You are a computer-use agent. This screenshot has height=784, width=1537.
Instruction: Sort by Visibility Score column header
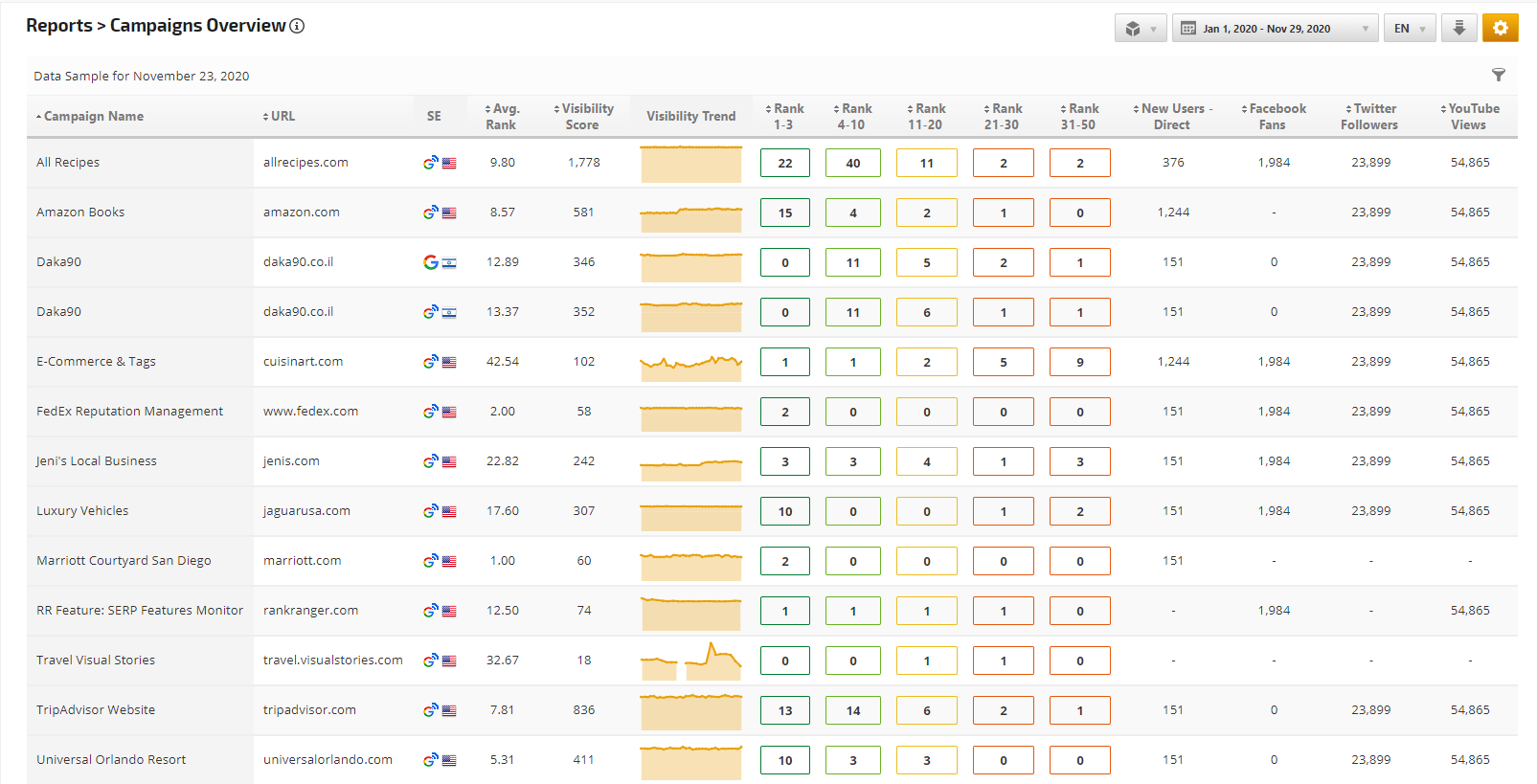click(584, 116)
